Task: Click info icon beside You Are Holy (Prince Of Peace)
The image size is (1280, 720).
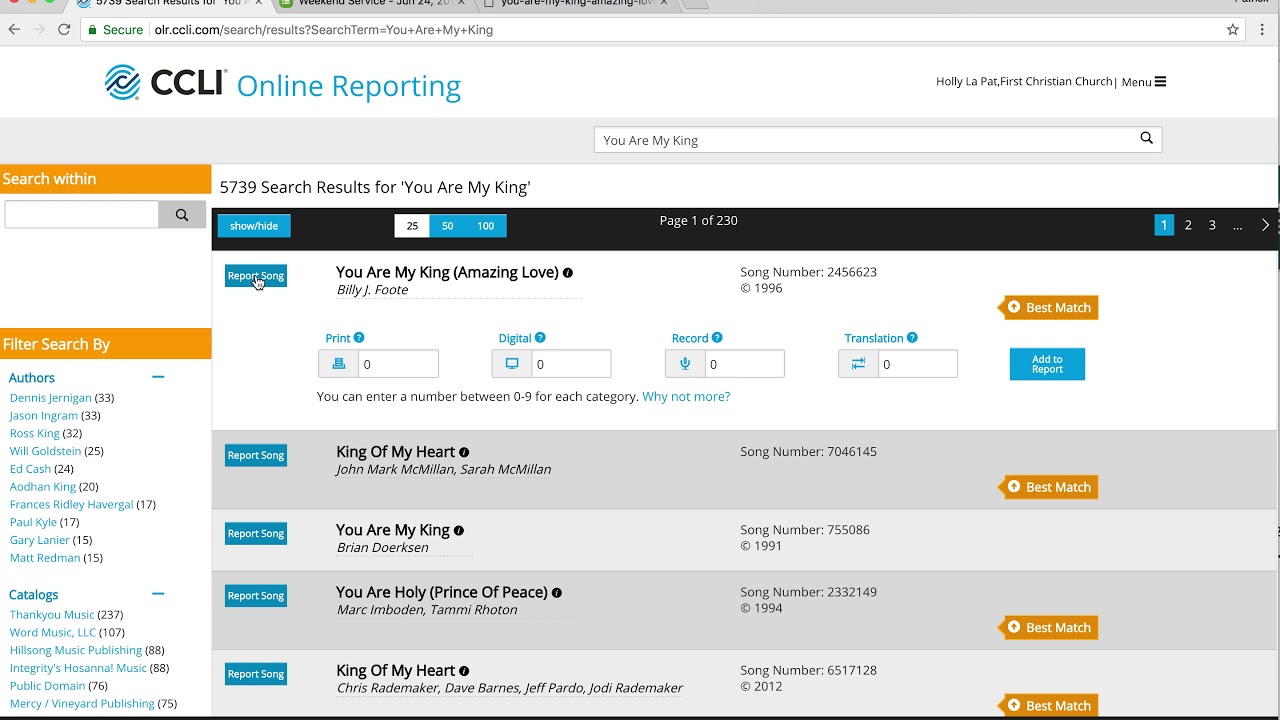Action: coord(557,593)
